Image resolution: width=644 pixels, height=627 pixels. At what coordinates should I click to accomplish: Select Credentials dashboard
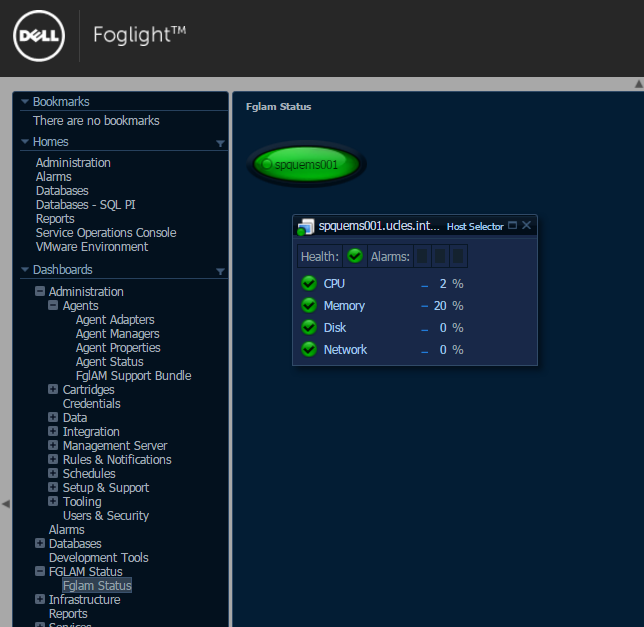pos(92,403)
